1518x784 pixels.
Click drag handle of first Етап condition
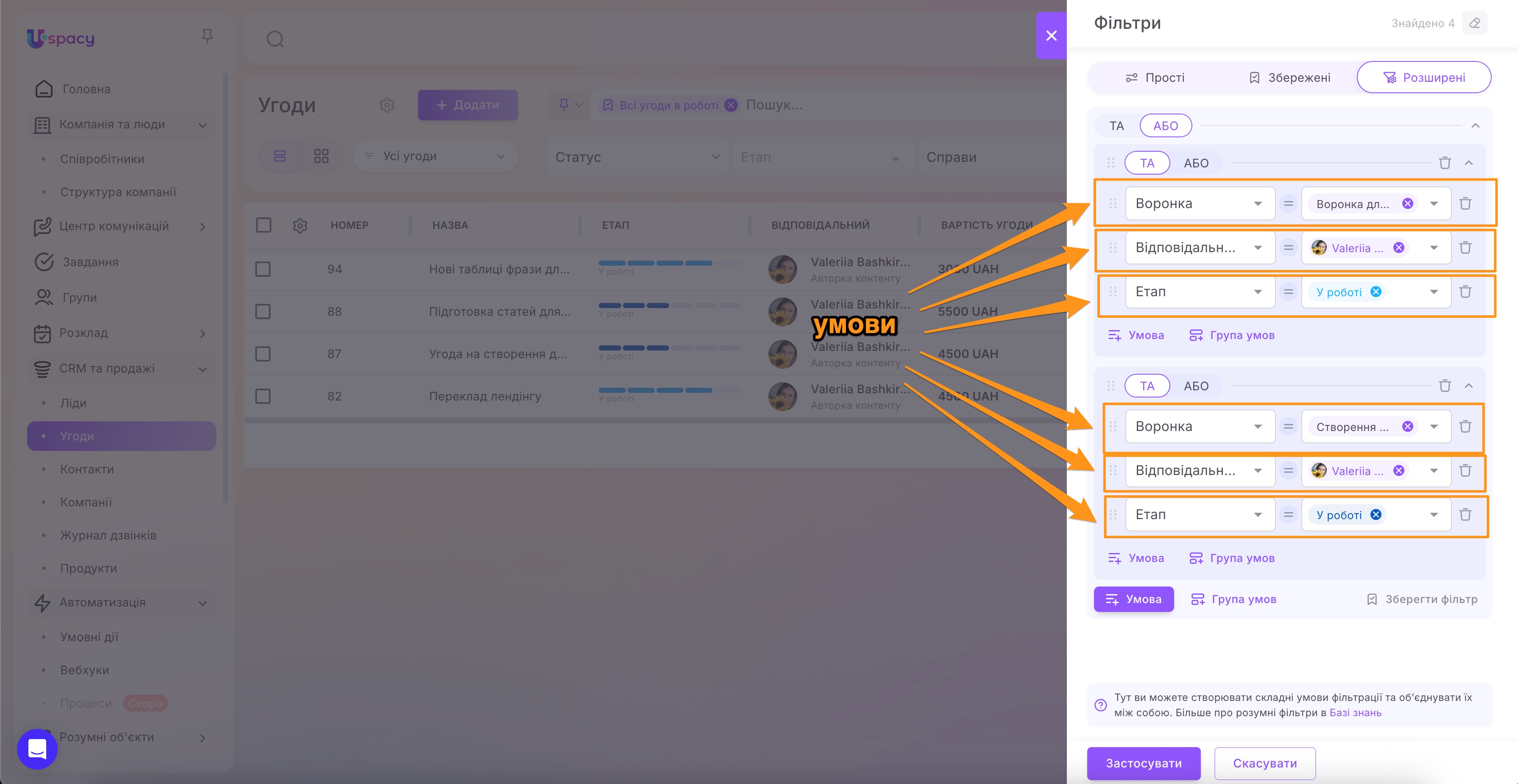1113,292
